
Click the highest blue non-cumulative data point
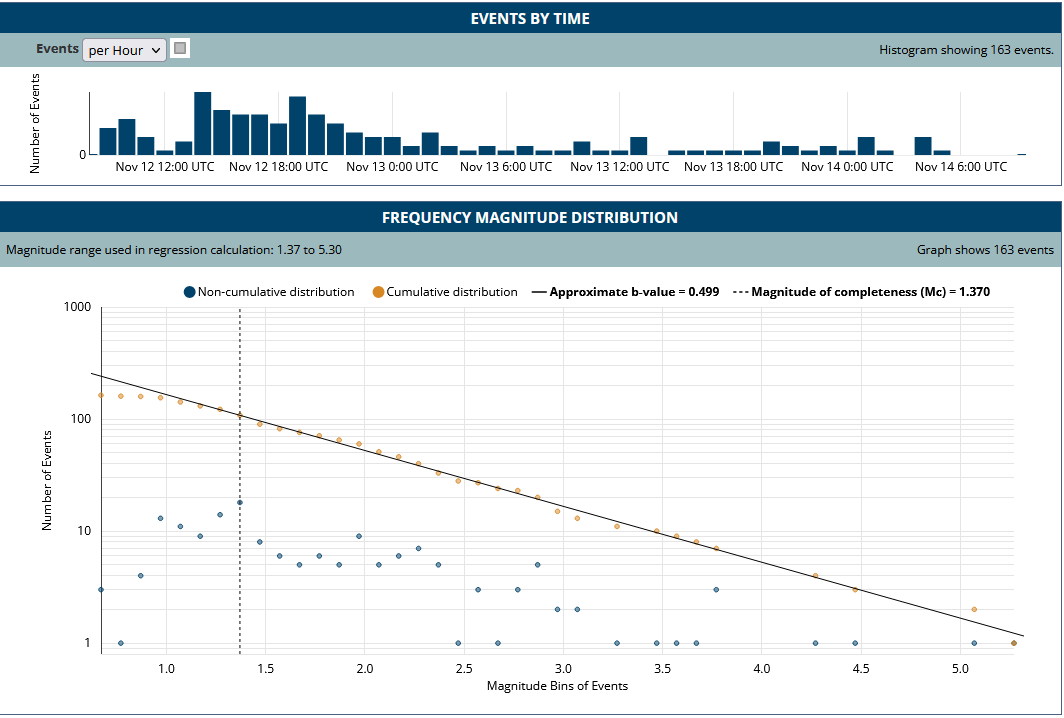point(240,502)
